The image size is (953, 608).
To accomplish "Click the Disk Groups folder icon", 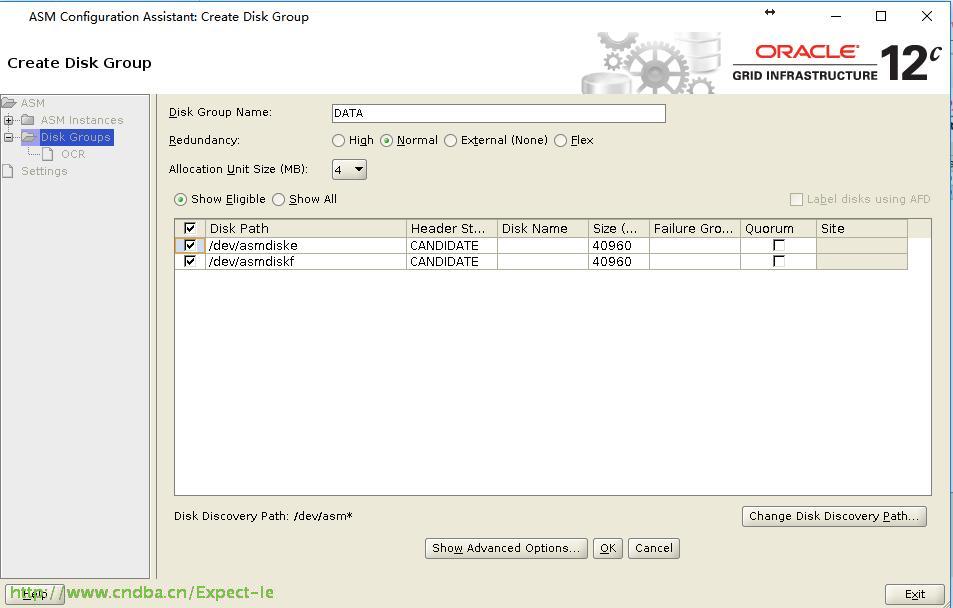I will pyautogui.click(x=29, y=137).
